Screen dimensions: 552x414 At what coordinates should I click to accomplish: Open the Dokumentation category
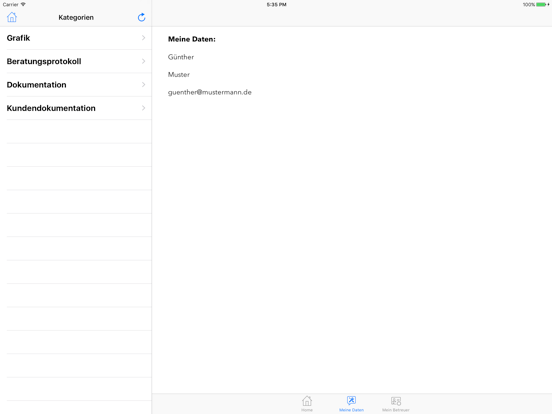76,85
